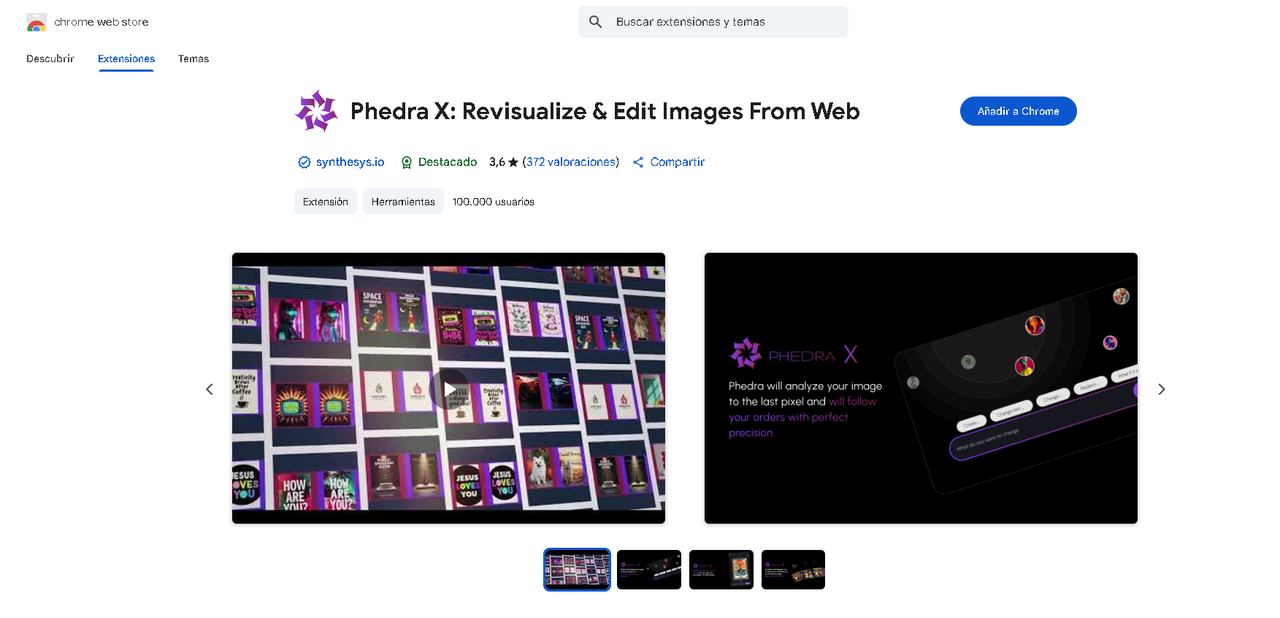Click the Herramientas category chip
Viewport: 1280px width, 618px height.
click(x=403, y=202)
